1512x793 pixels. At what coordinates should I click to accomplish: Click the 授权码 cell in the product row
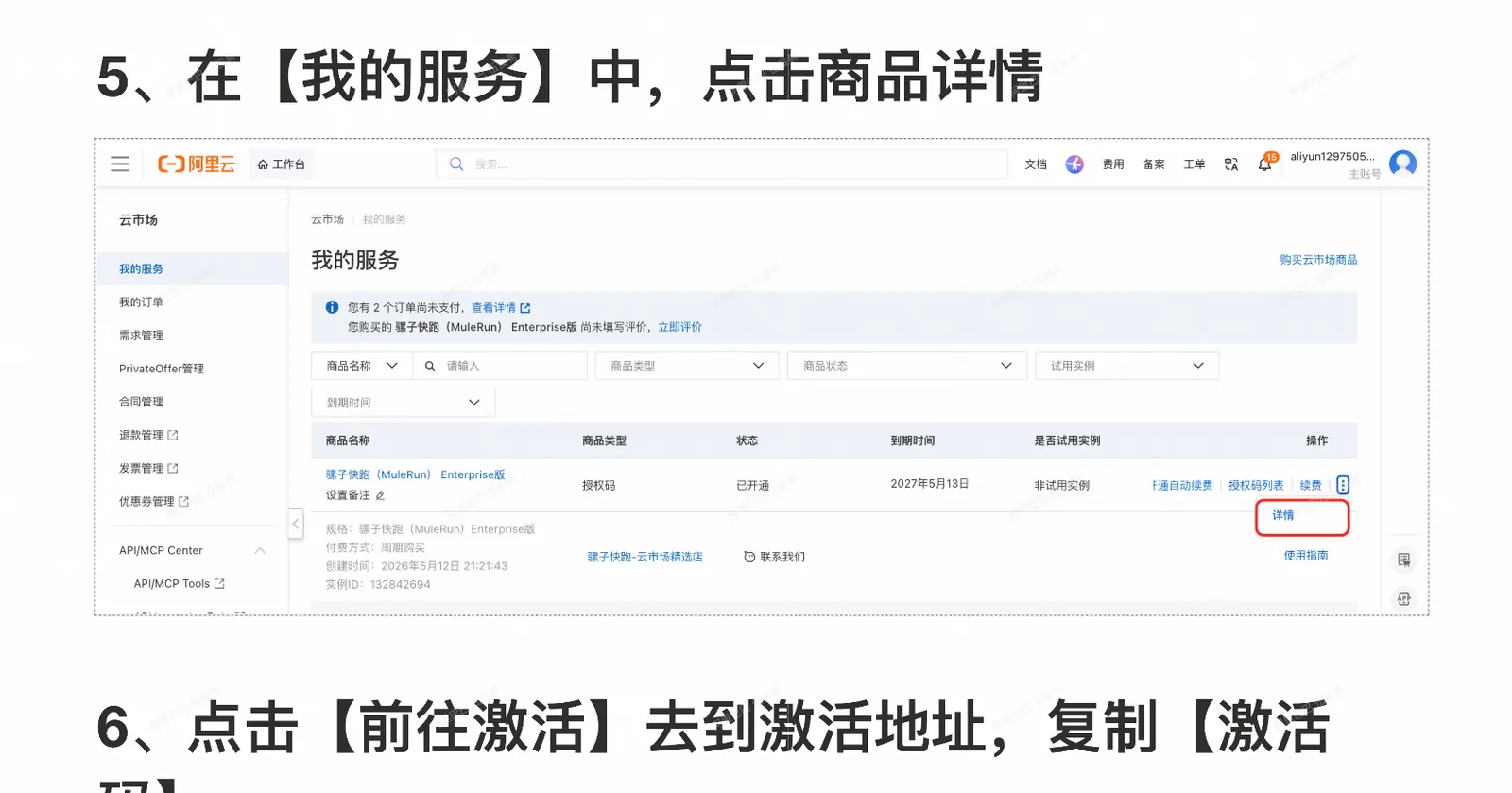coord(598,486)
